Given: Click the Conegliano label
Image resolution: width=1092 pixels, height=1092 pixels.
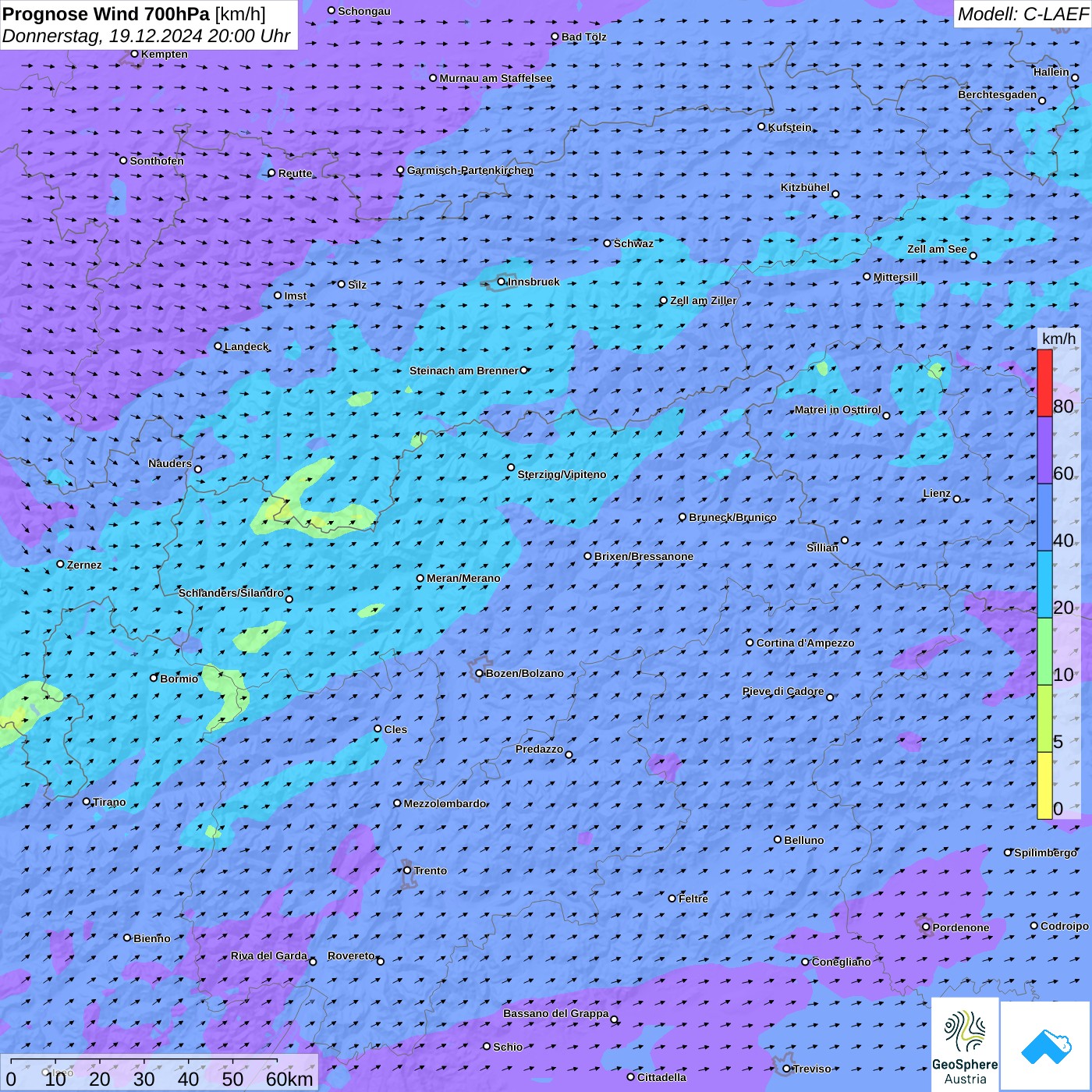Looking at the screenshot, I should [841, 962].
